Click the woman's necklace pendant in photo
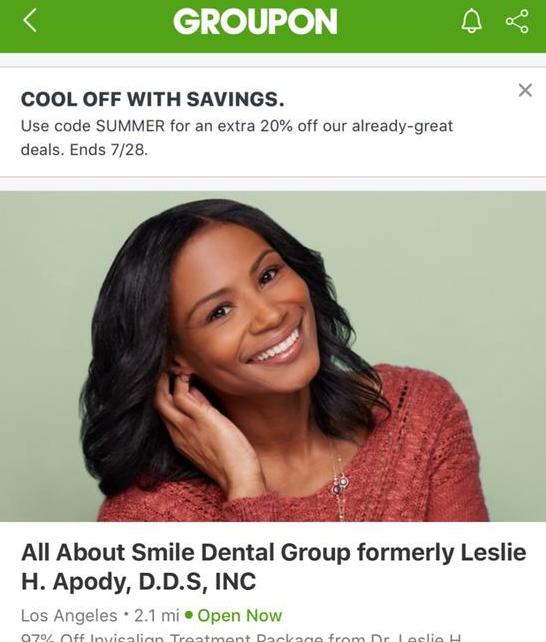 tap(341, 484)
